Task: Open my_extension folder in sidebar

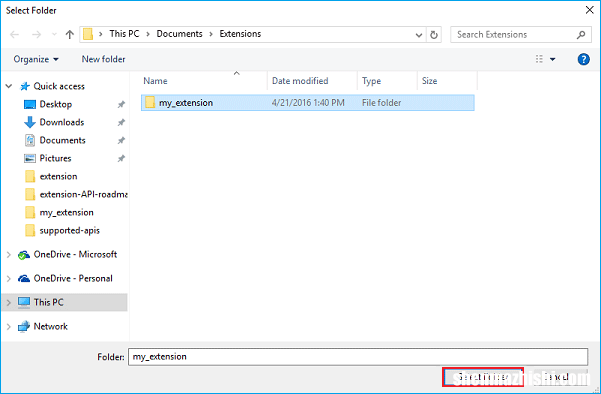Action: [x=66, y=212]
